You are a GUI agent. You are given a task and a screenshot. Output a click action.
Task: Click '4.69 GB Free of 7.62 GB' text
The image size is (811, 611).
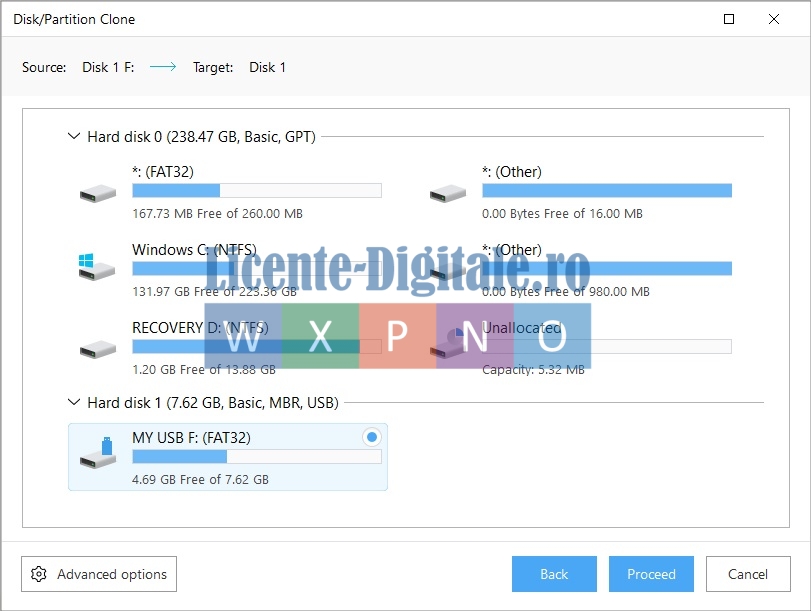tap(200, 479)
